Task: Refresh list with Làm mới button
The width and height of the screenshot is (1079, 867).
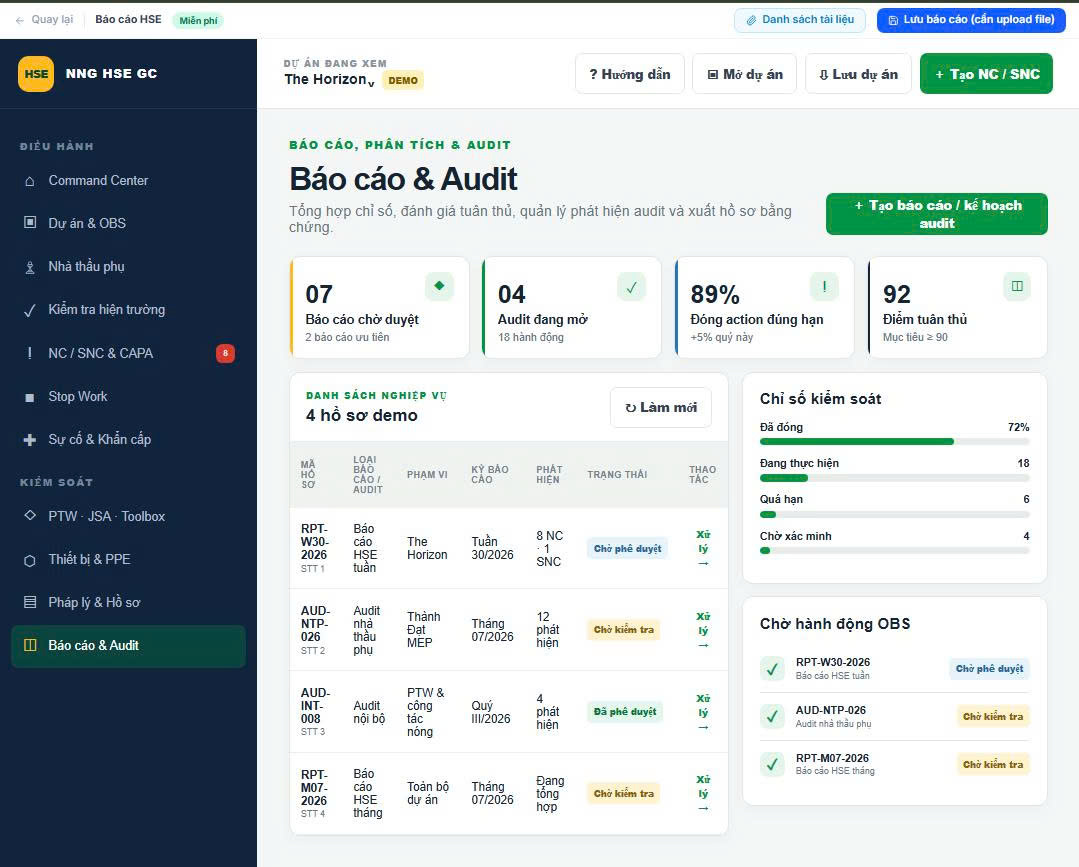Action: tap(661, 407)
